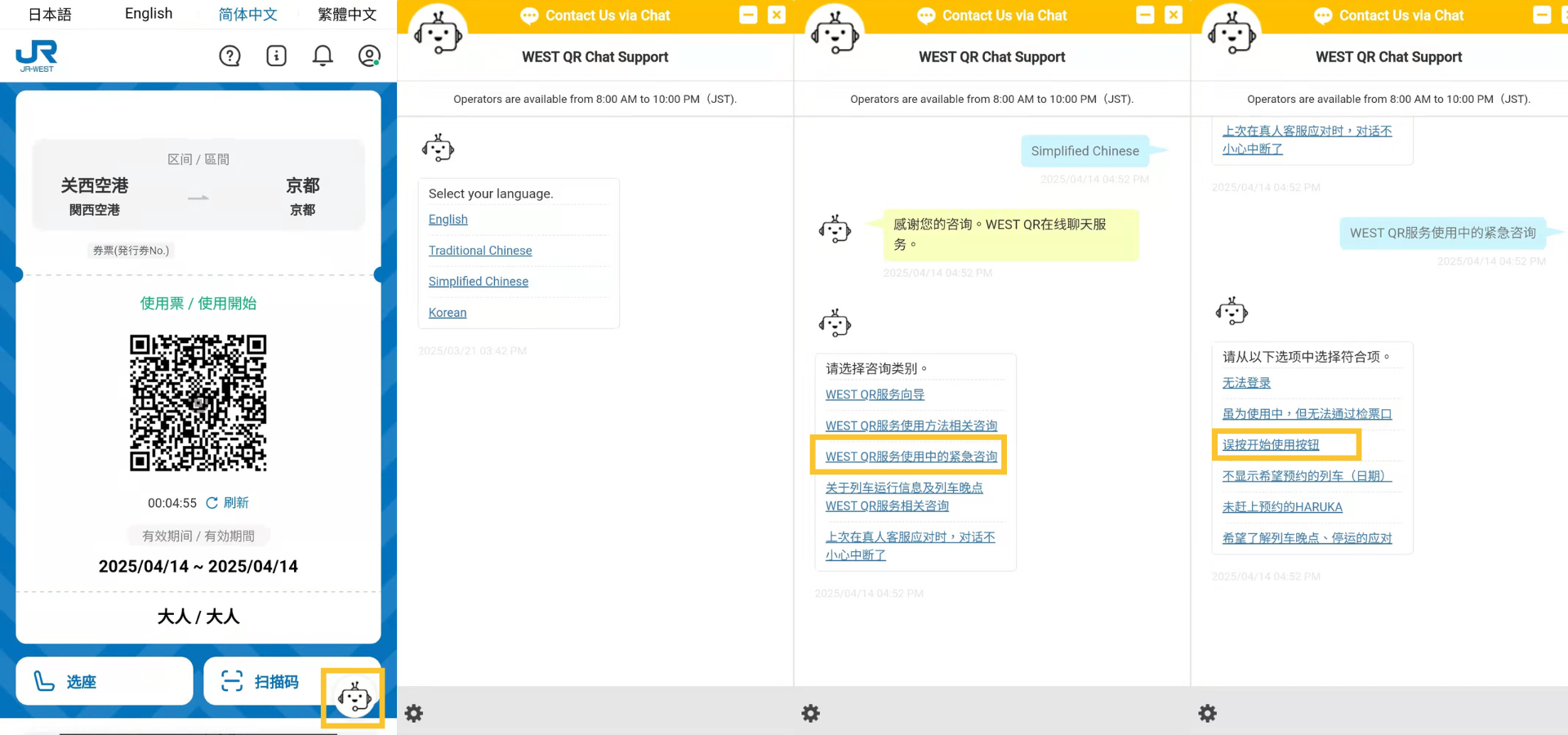Open the information icon in header

pyautogui.click(x=276, y=56)
